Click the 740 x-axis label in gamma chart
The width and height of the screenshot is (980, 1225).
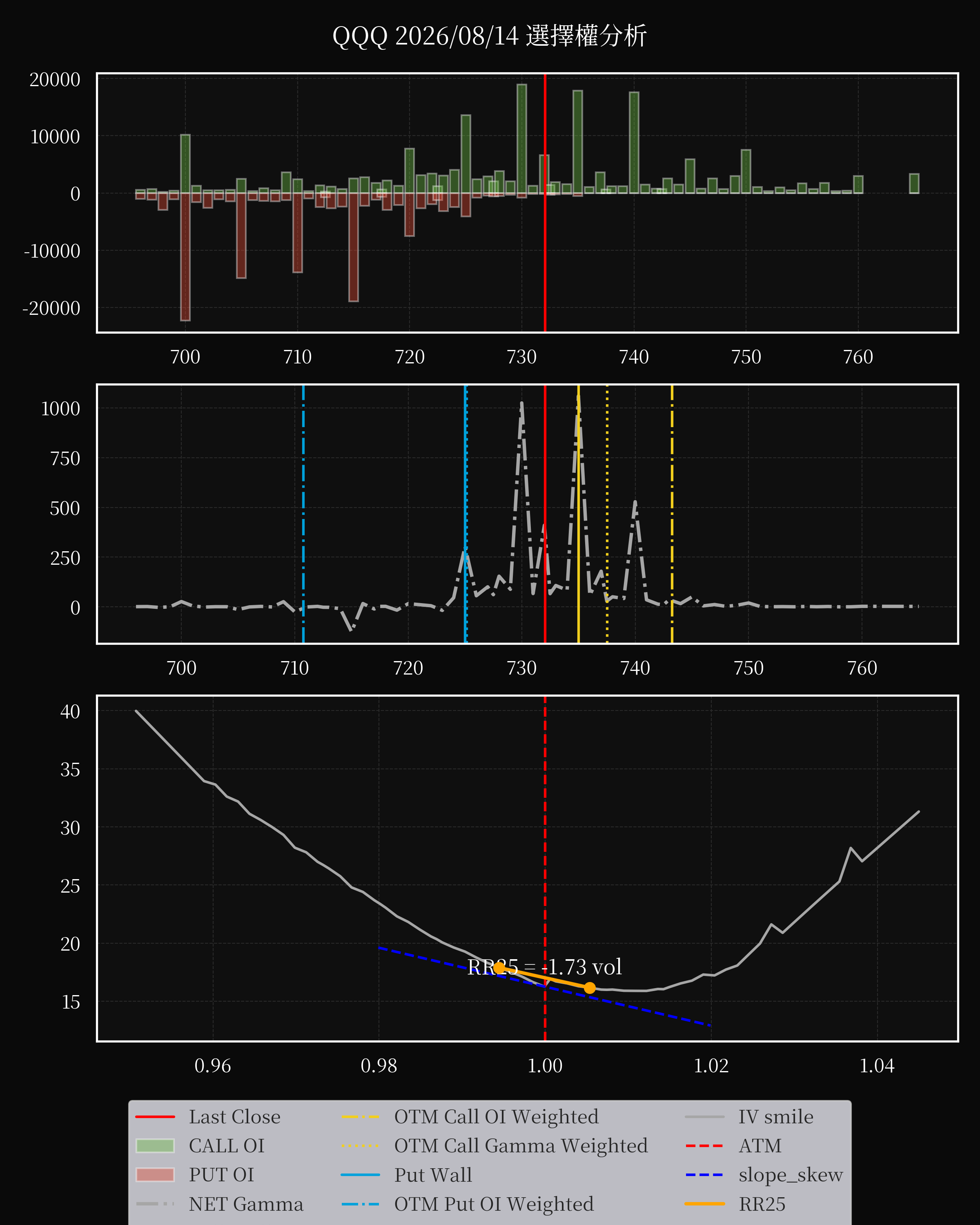pyautogui.click(x=635, y=668)
